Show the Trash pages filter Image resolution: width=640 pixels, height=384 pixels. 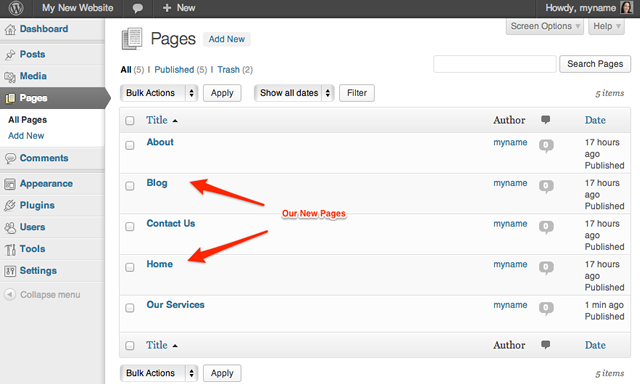click(x=229, y=70)
